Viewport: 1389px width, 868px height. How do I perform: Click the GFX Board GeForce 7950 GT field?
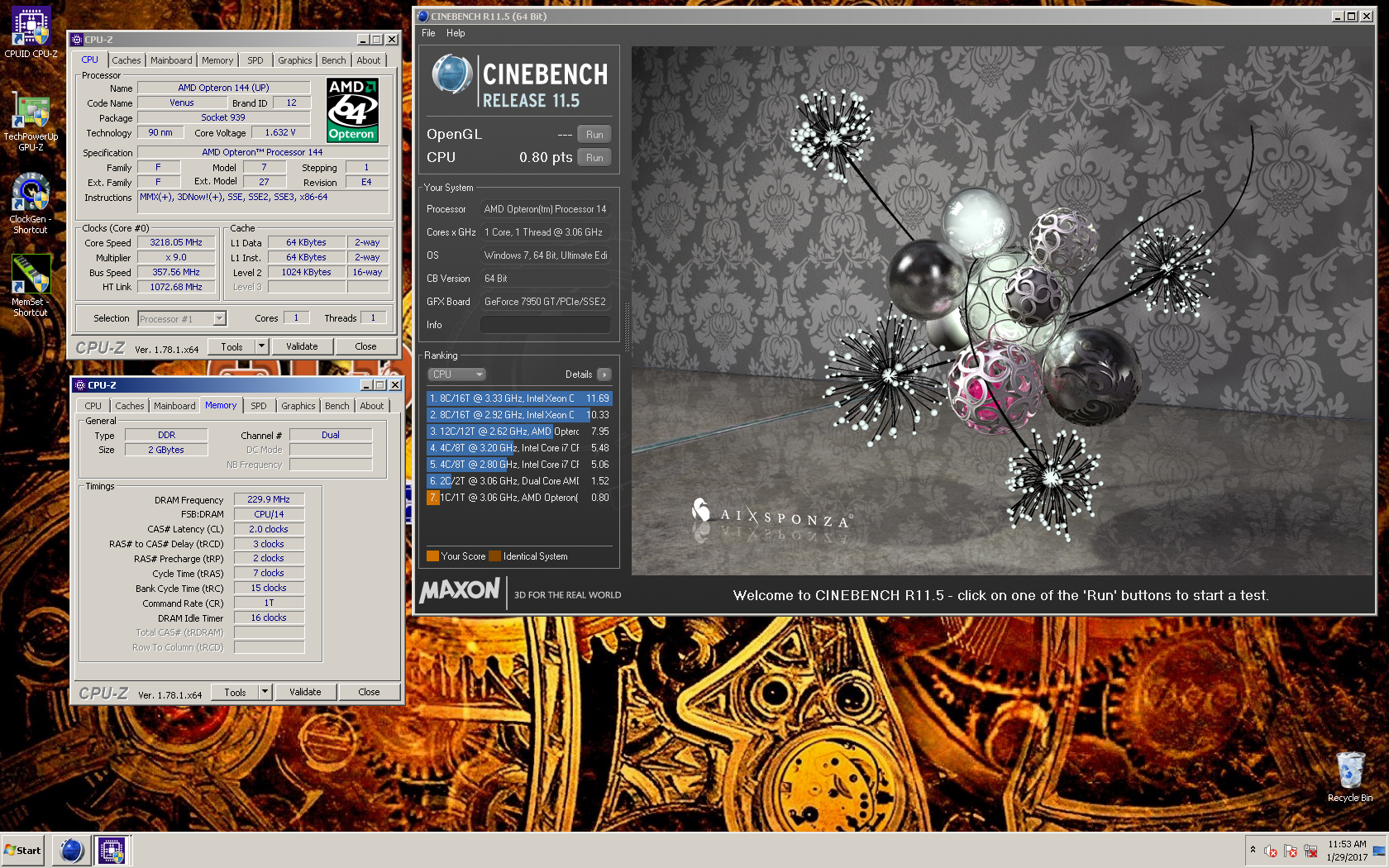pyautogui.click(x=546, y=302)
